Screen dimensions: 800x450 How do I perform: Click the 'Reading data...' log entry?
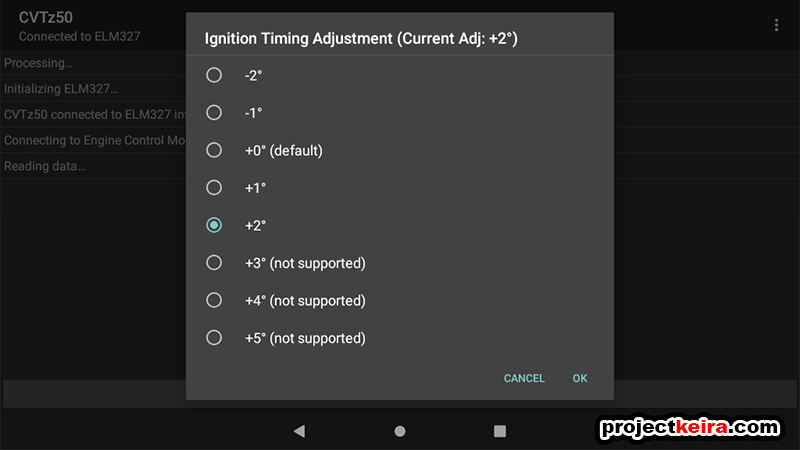point(44,166)
